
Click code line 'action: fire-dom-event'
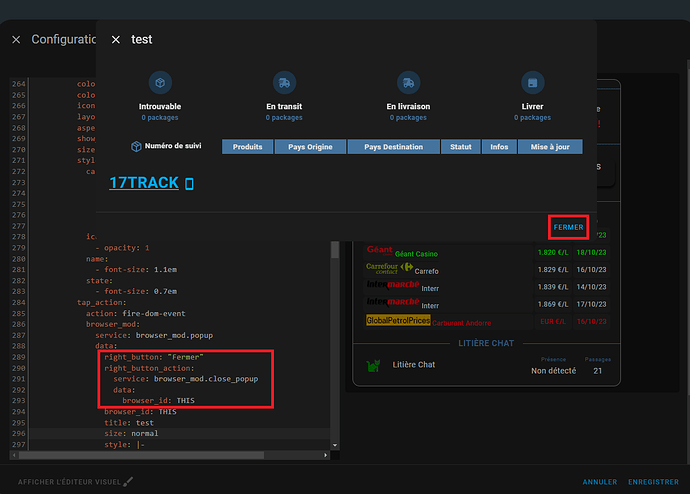136,314
